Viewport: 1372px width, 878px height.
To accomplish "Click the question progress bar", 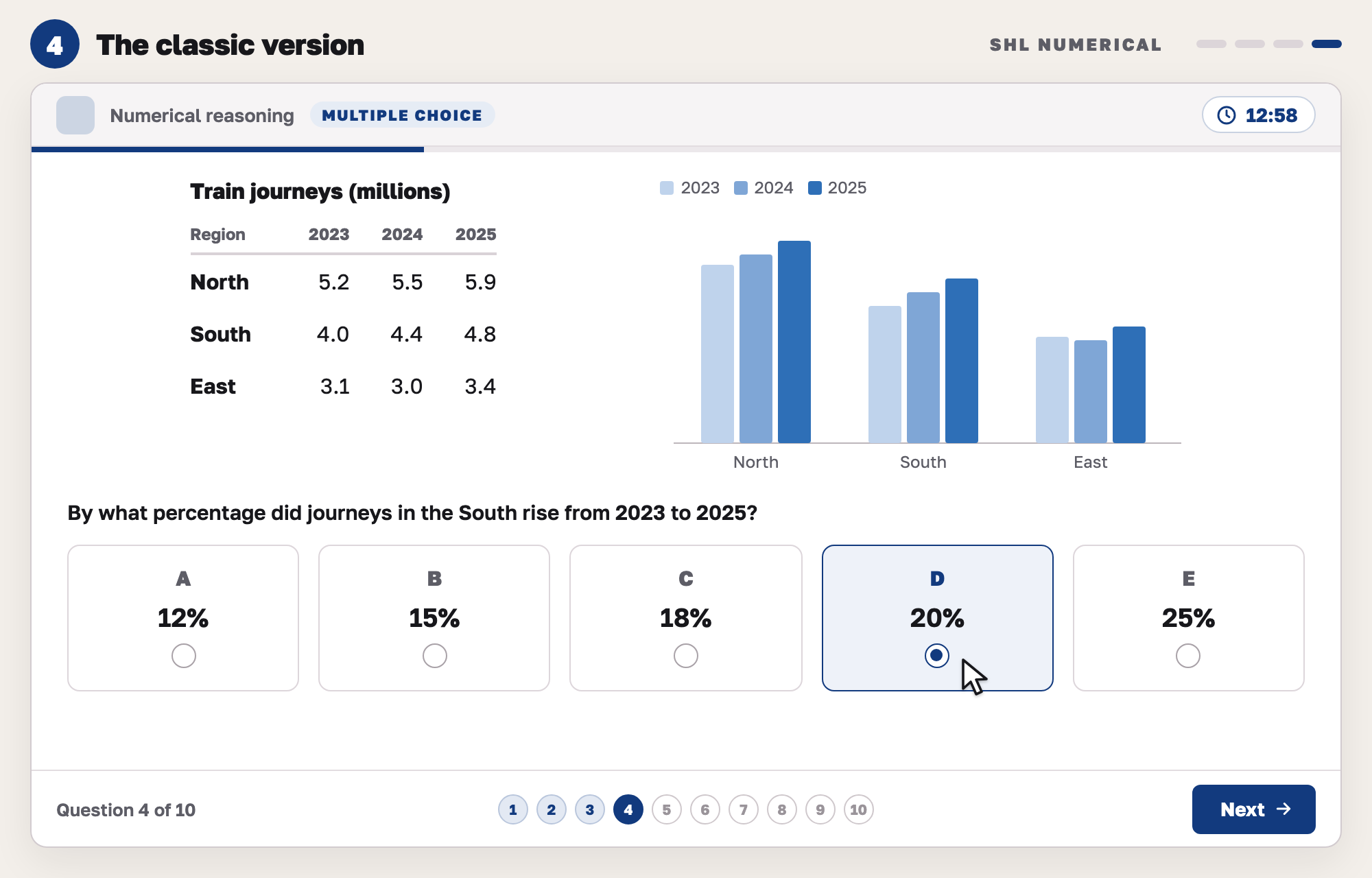I will [686, 149].
